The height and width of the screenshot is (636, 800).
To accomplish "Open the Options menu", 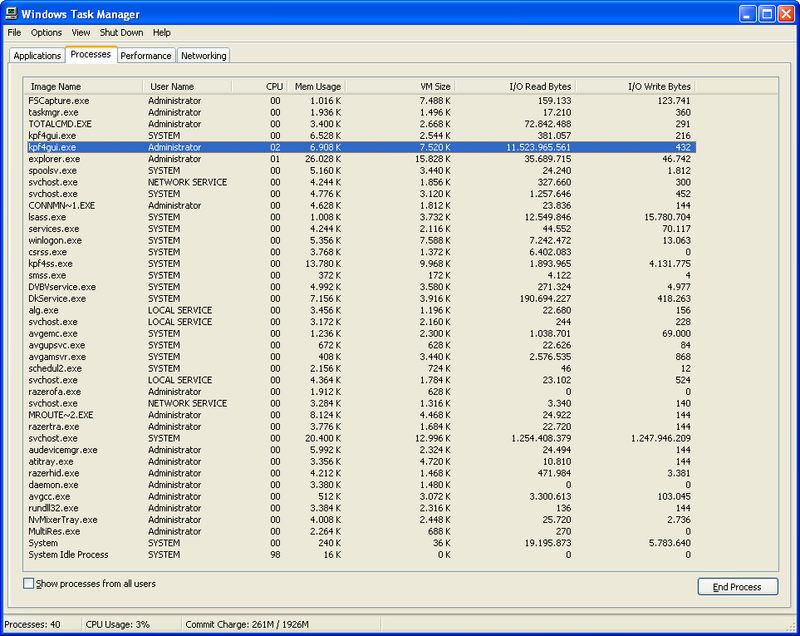I will tap(46, 33).
